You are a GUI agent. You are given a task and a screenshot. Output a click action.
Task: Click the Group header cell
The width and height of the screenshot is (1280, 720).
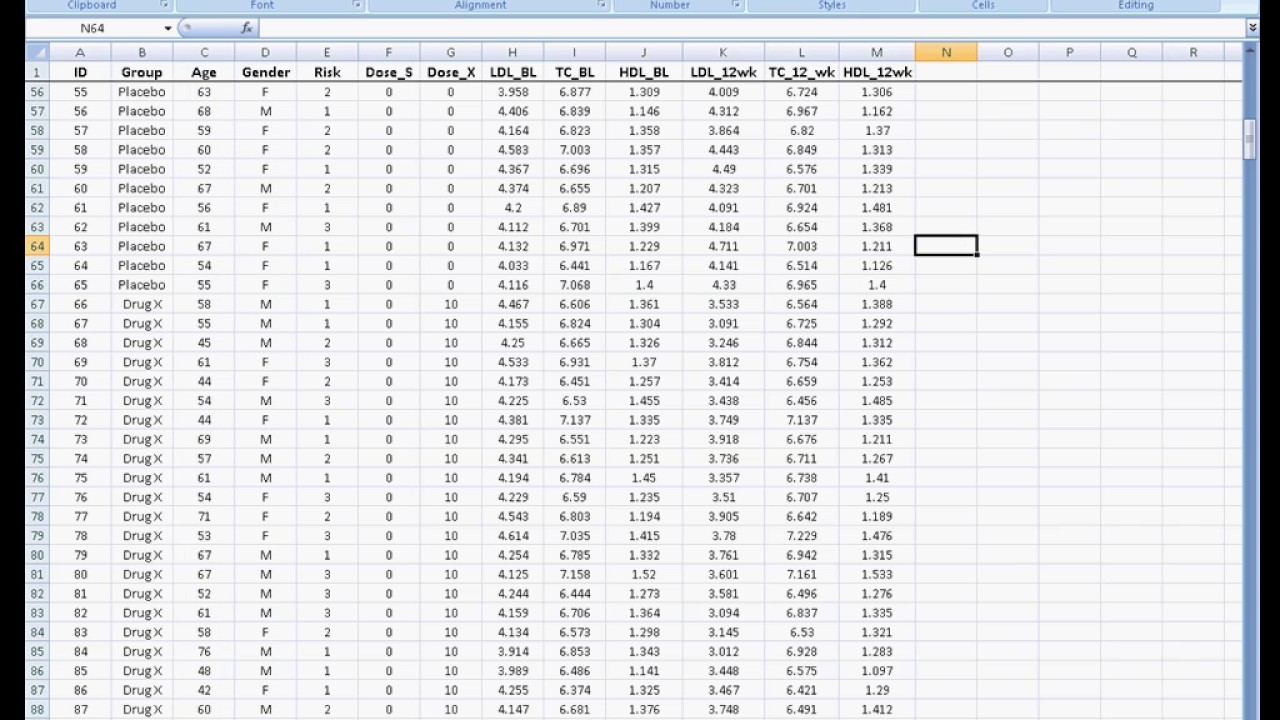[x=142, y=72]
